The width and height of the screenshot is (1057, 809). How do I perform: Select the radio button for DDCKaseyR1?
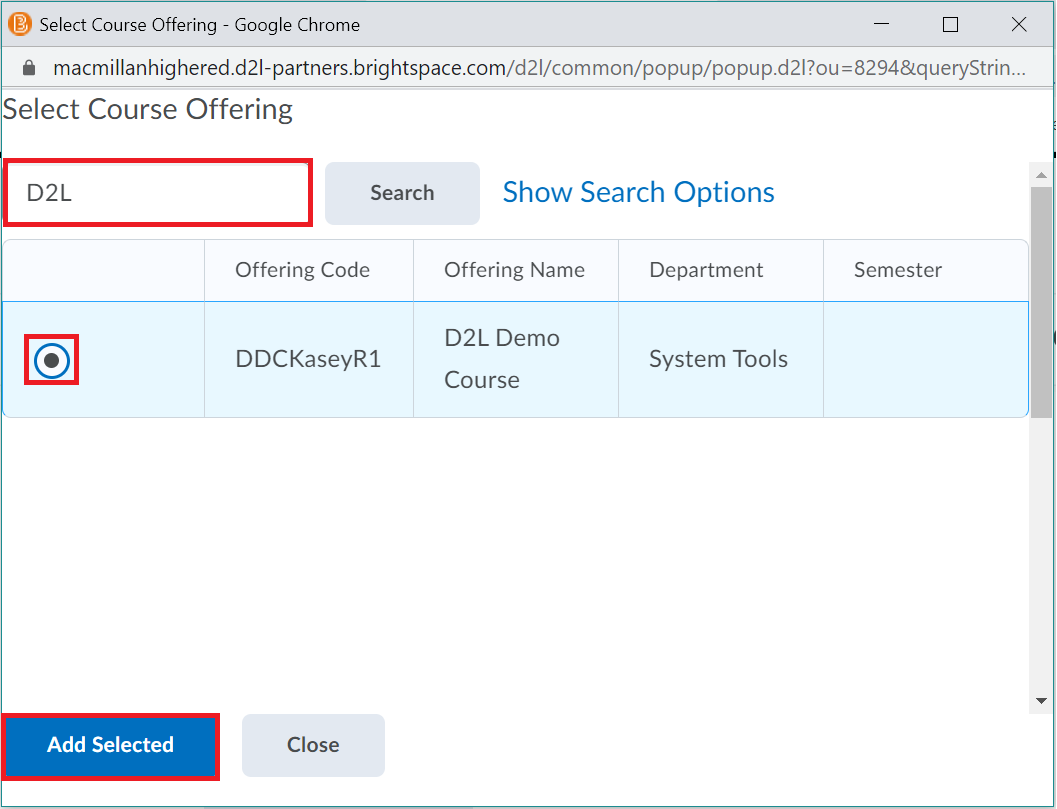point(50,359)
